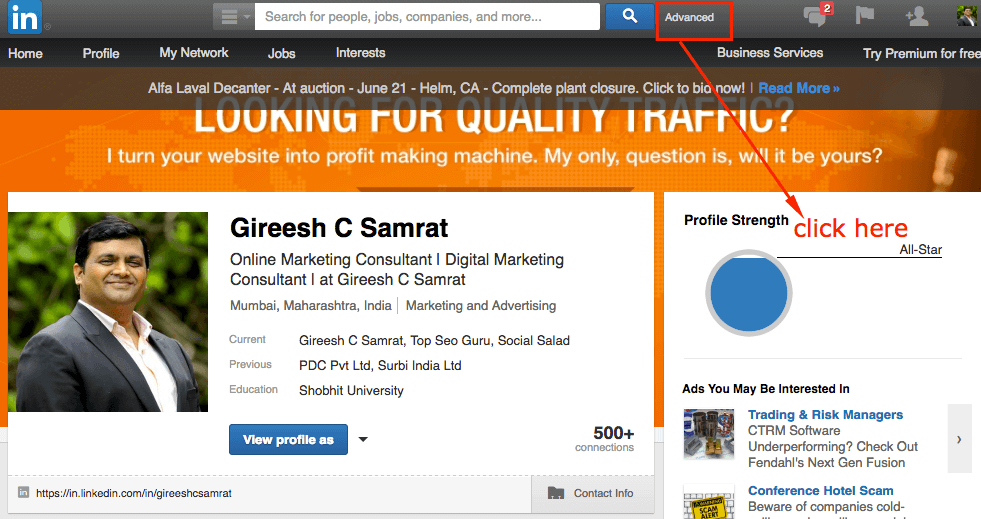Screen dimensions: 981x519
Task: Click the Alfa Laval Decanter ad text
Action: pos(446,88)
